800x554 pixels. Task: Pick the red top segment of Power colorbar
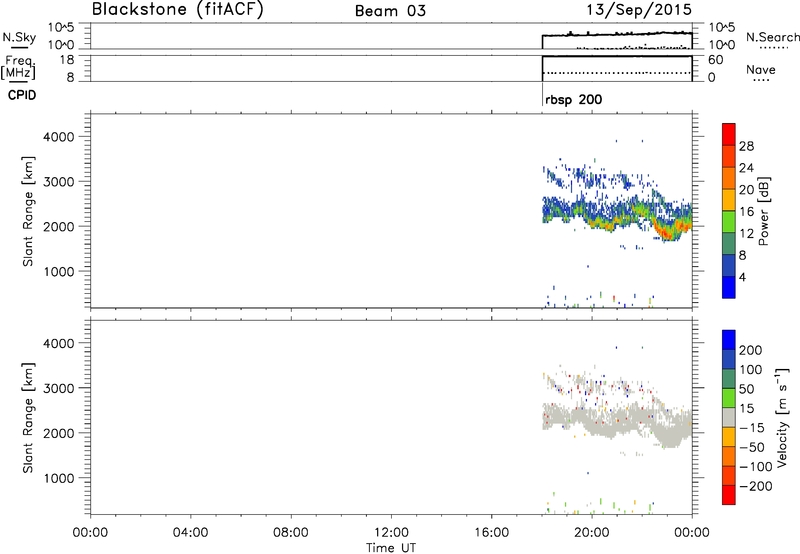(x=729, y=135)
